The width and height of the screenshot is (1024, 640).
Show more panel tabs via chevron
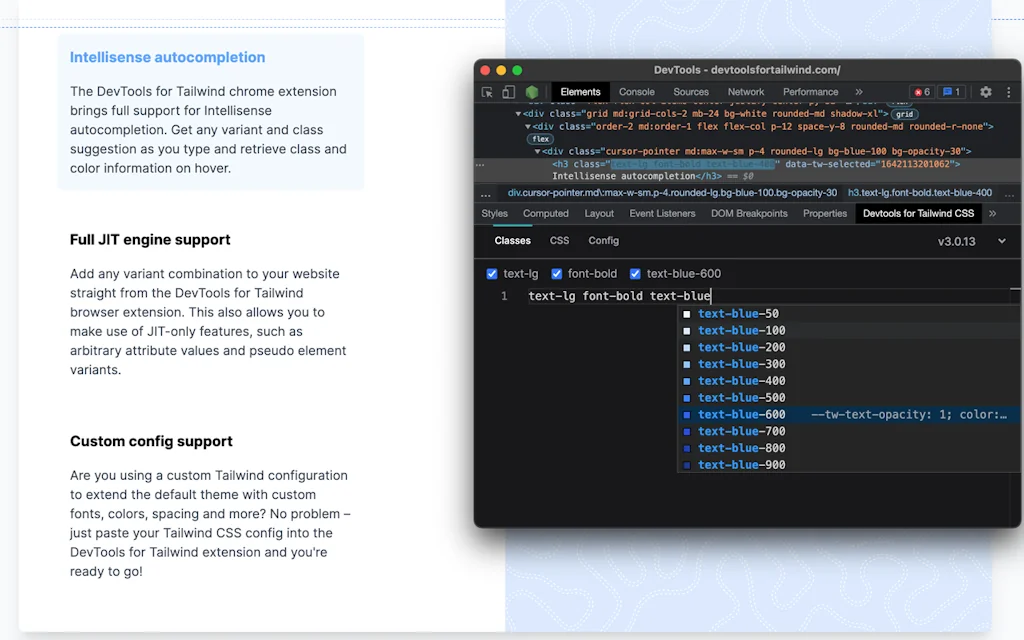(x=858, y=91)
